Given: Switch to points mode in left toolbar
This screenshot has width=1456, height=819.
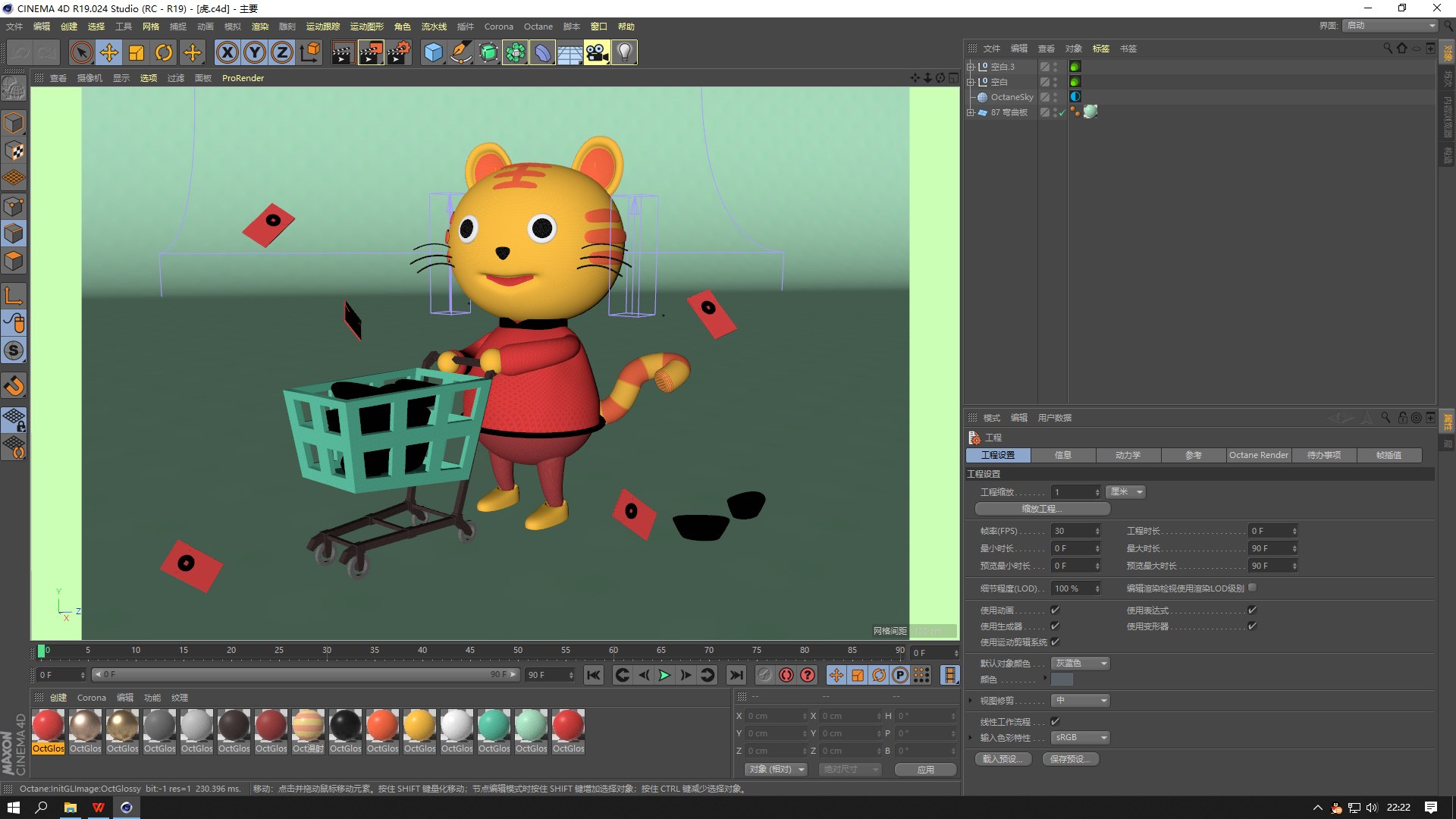Looking at the screenshot, I should coord(14,206).
